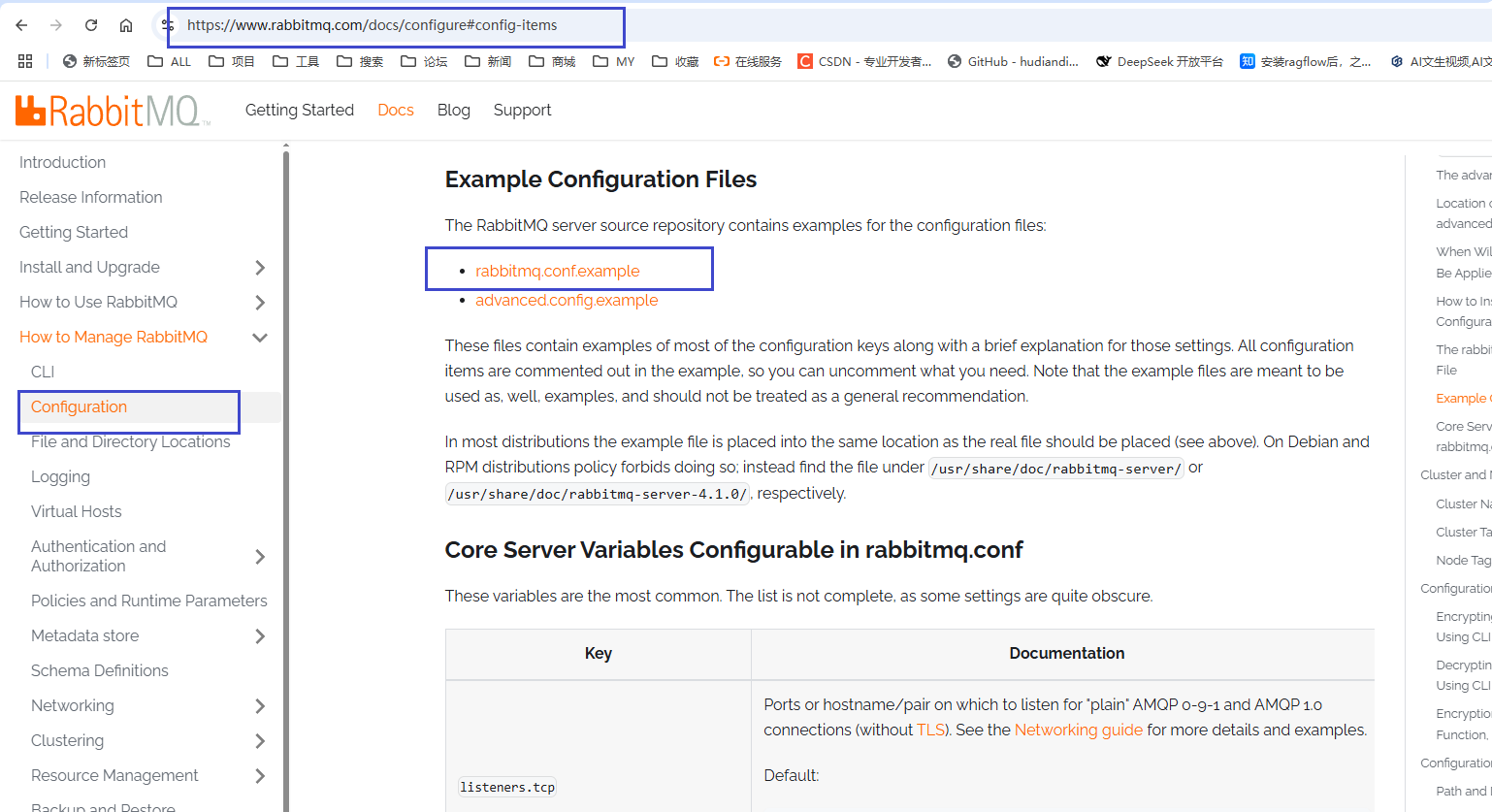Open site information icon in address bar
1492x812 pixels.
point(167,25)
